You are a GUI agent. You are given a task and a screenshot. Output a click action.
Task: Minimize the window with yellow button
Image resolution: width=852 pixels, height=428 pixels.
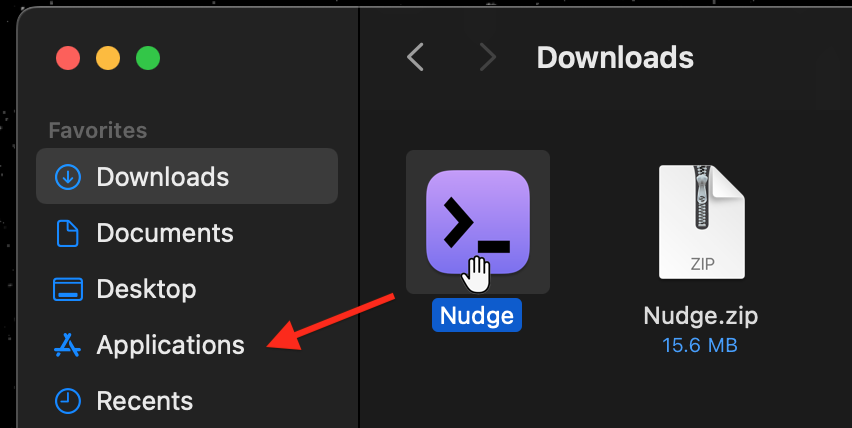(108, 58)
